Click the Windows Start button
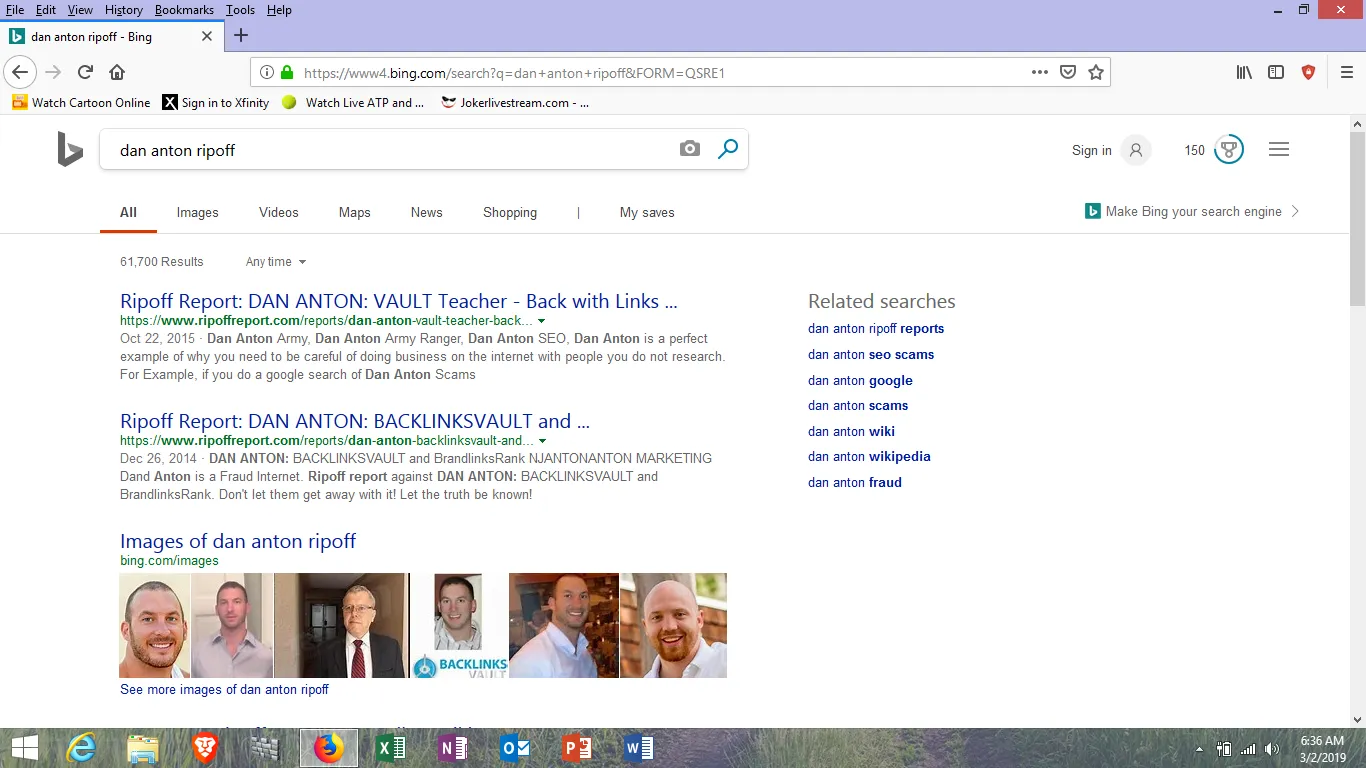 point(24,748)
